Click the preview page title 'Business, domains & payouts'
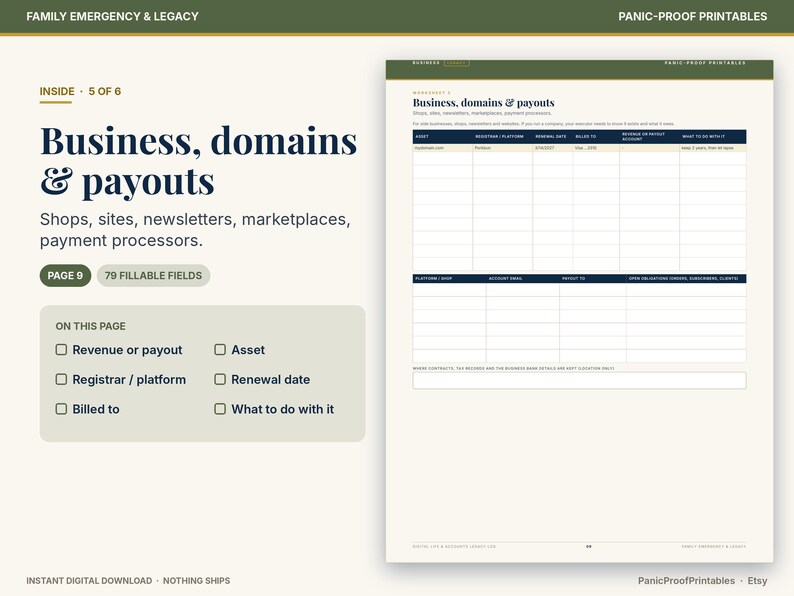The height and width of the screenshot is (596, 794). point(483,103)
